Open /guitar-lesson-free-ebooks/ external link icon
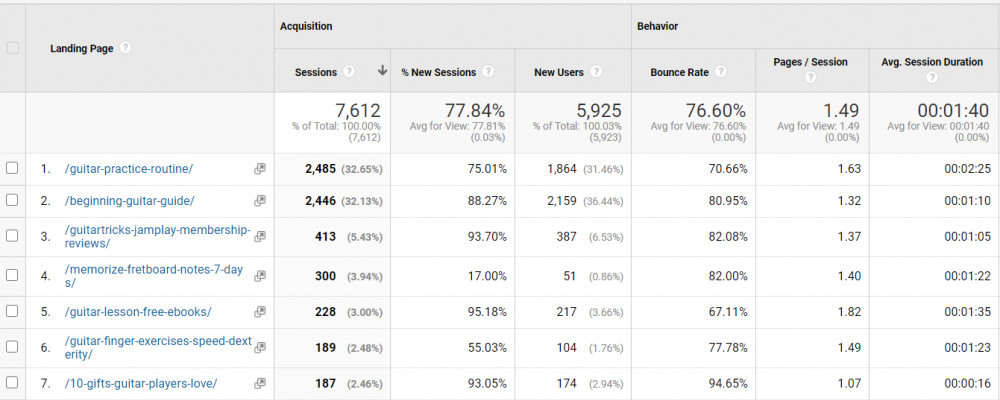The image size is (1000, 400). point(260,312)
